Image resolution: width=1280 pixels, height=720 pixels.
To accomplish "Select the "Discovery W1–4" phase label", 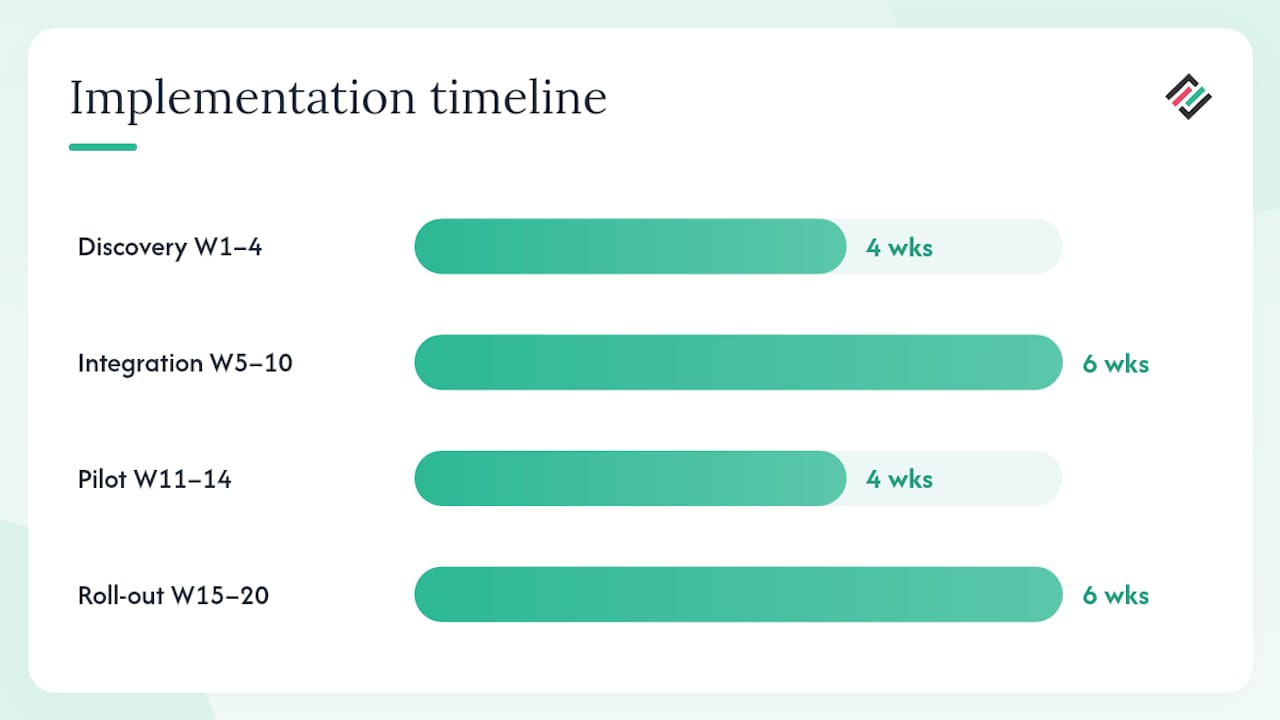I will click(x=170, y=247).
